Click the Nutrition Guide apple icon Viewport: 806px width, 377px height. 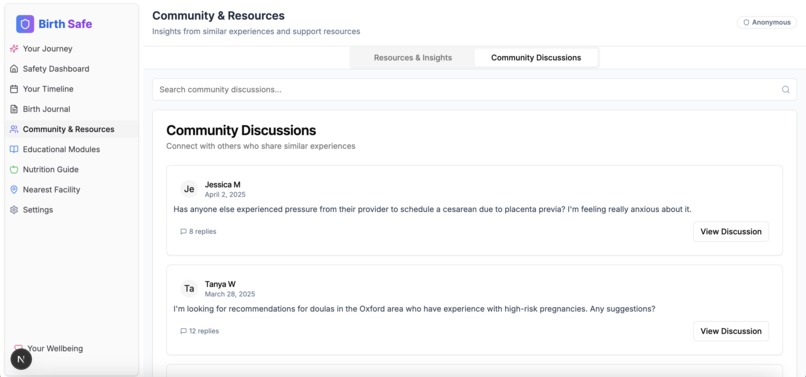click(14, 169)
